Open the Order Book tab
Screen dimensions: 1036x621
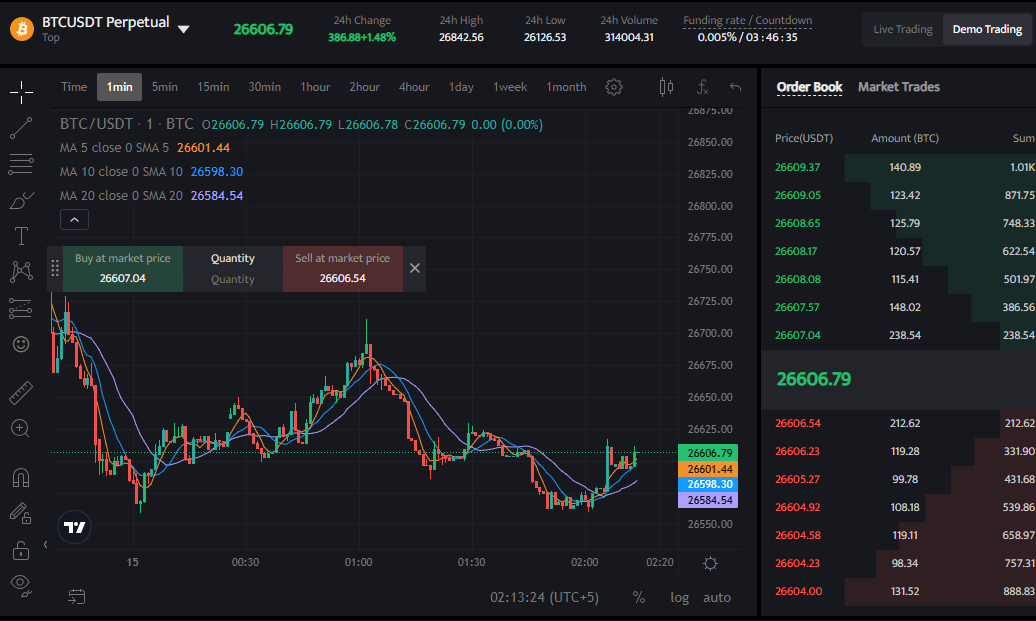tap(809, 87)
